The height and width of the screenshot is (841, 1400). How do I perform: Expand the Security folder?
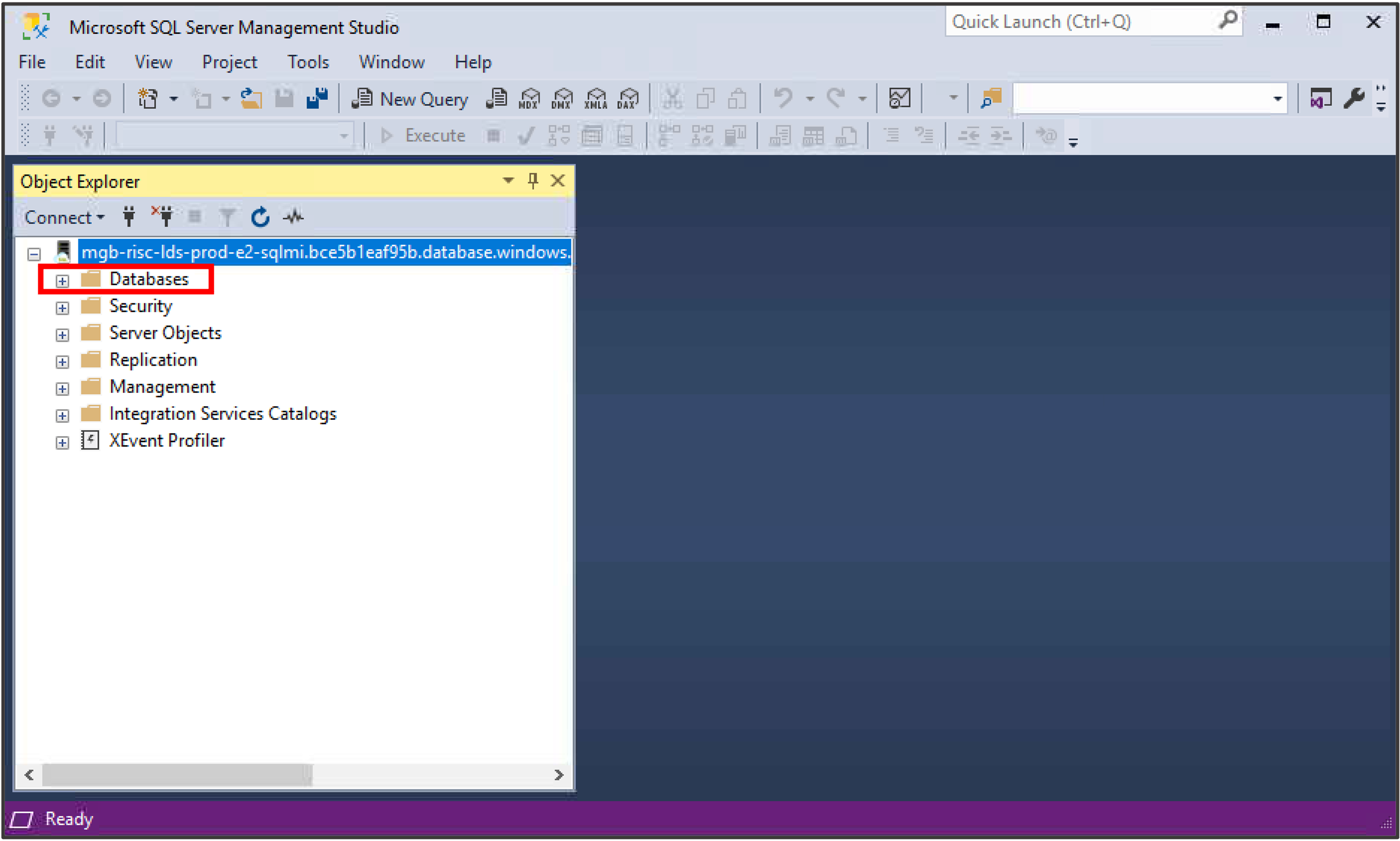(x=62, y=308)
